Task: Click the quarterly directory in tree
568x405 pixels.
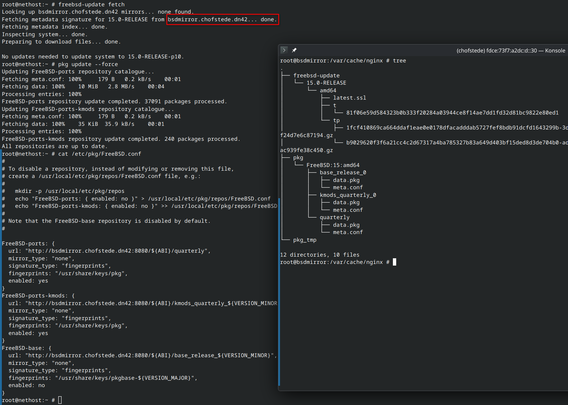Action: pyautogui.click(x=335, y=217)
